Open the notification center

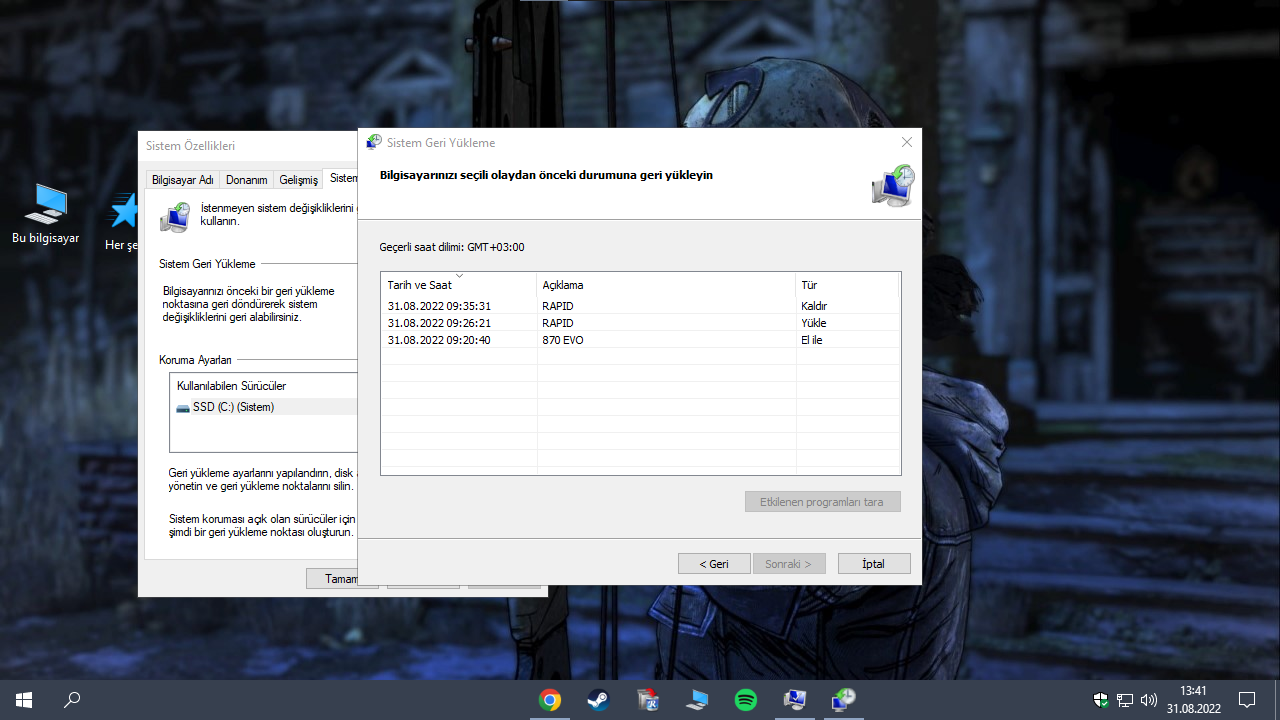(1247, 700)
